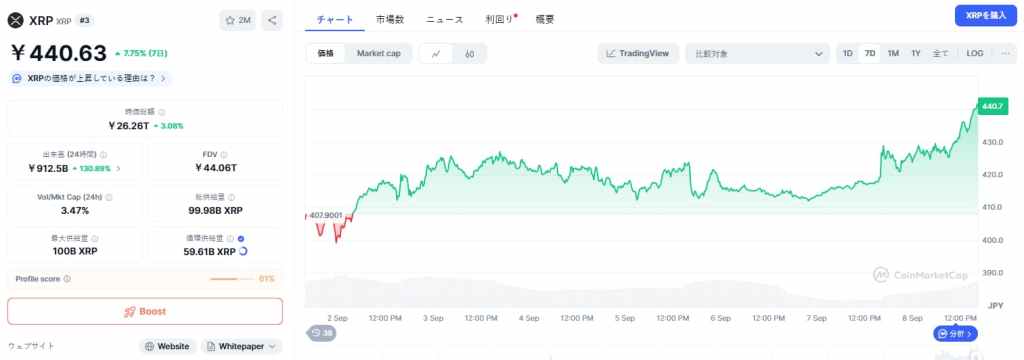Screen dimensions: 1024x360
Task: Click the ¥26.26T market cap value
Action: (x=129, y=125)
